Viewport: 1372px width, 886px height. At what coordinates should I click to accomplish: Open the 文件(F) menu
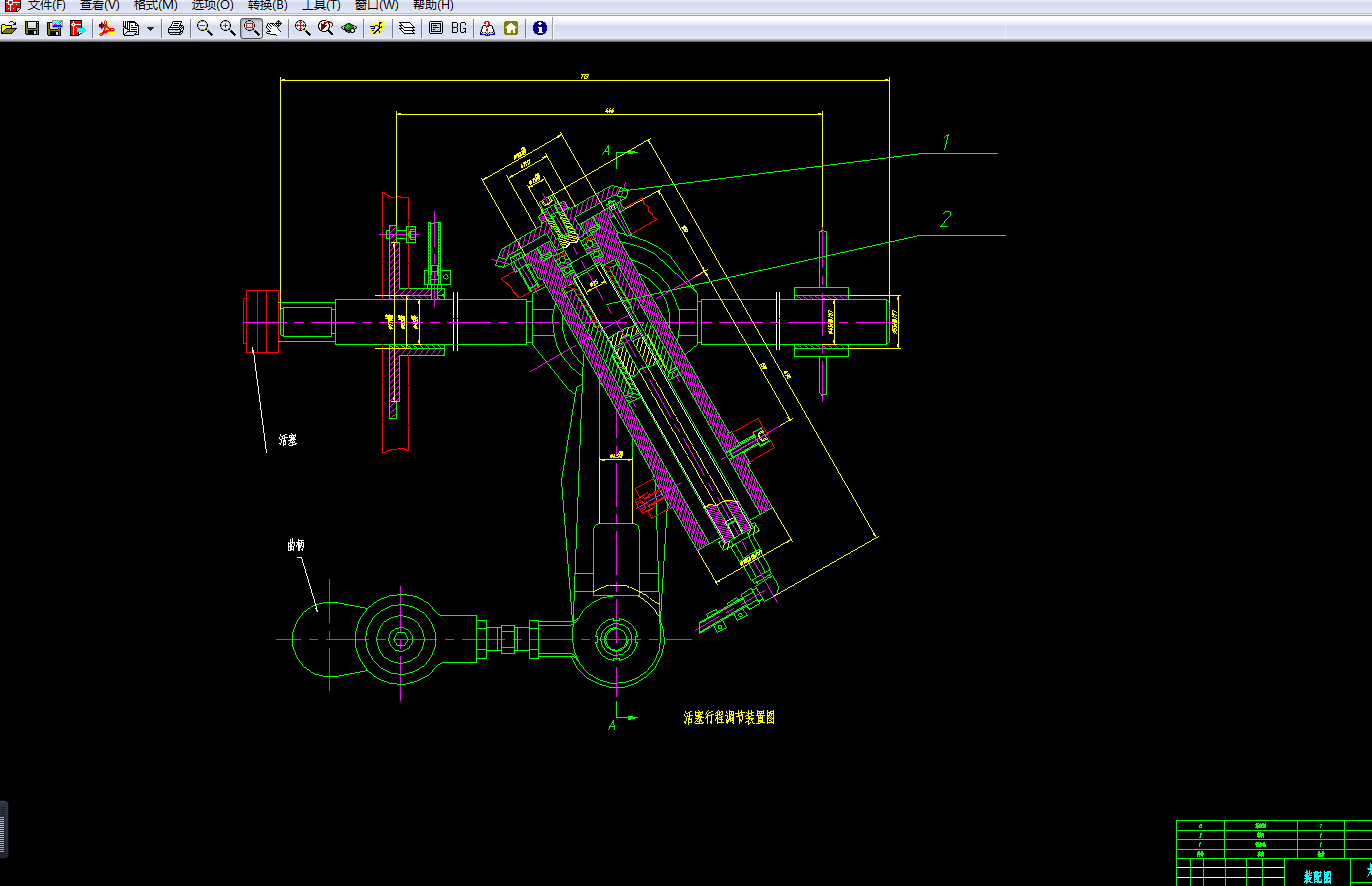(x=47, y=5)
